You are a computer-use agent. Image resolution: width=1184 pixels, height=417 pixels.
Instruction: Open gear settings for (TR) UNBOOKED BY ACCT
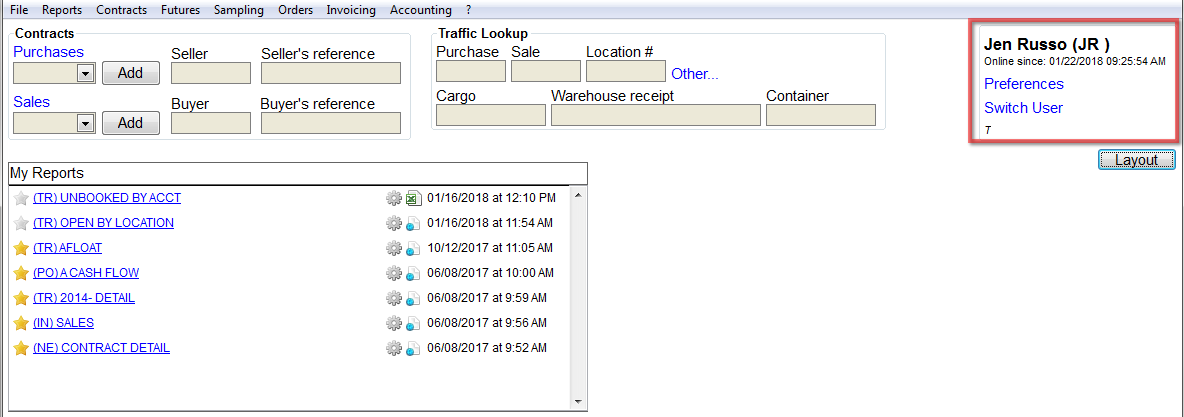393,199
